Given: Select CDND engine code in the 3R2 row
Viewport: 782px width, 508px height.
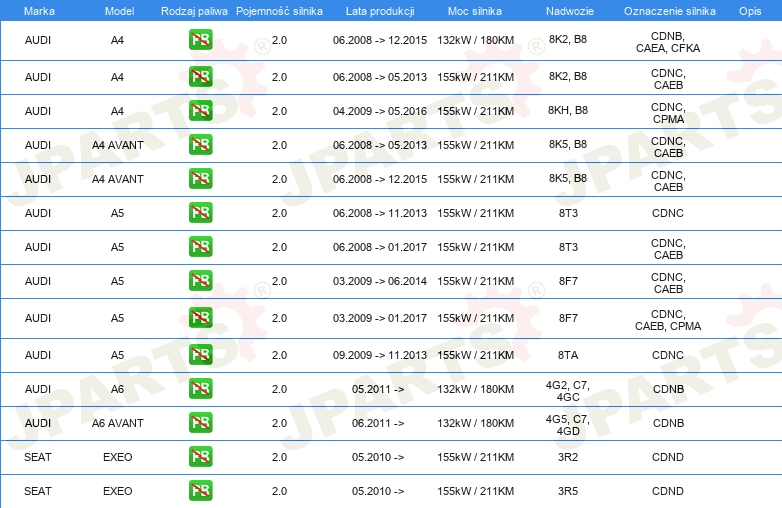Looking at the screenshot, I should pos(668,457).
